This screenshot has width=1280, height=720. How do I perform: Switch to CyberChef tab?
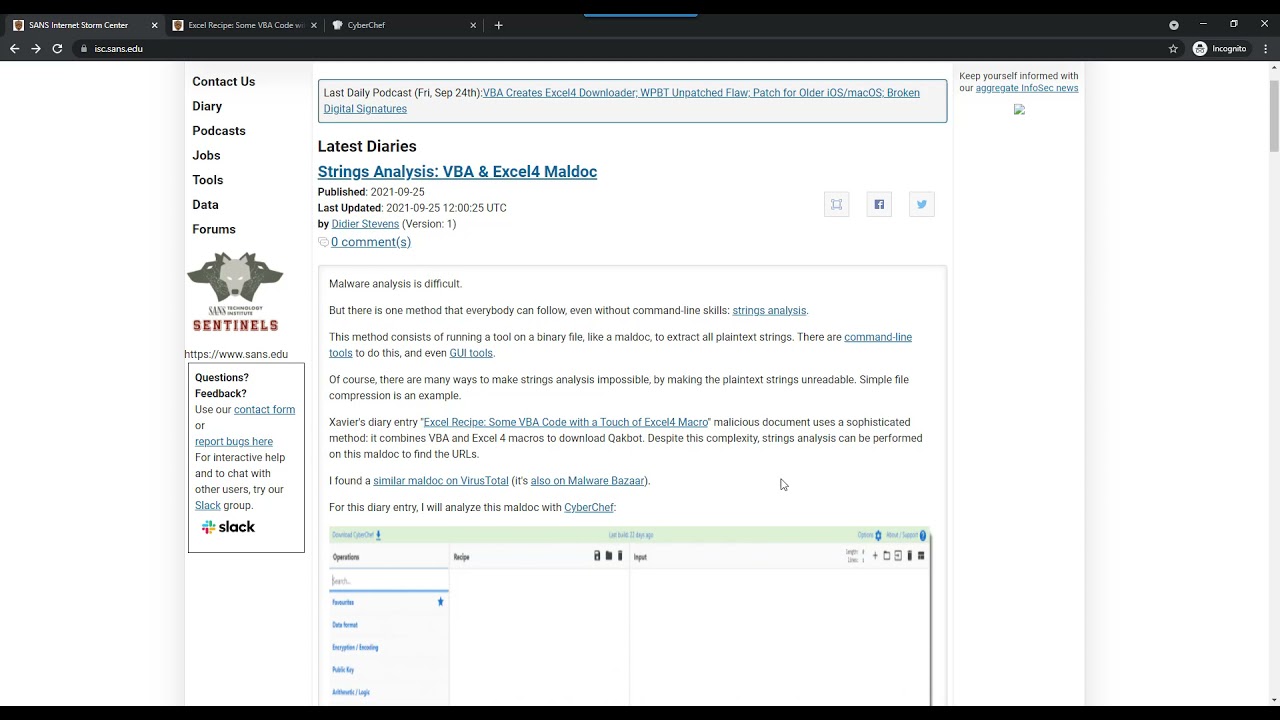(404, 25)
